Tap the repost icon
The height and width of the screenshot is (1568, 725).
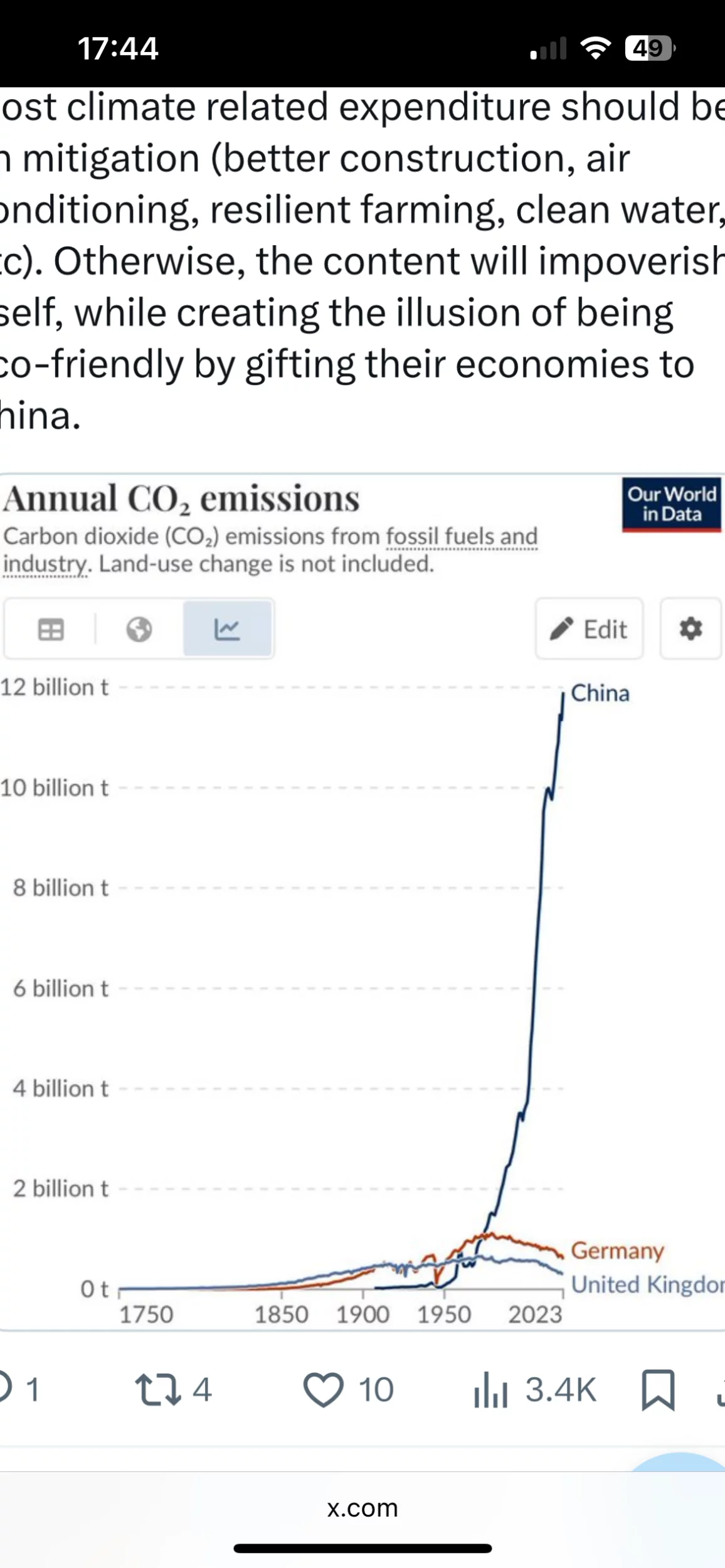[159, 1389]
